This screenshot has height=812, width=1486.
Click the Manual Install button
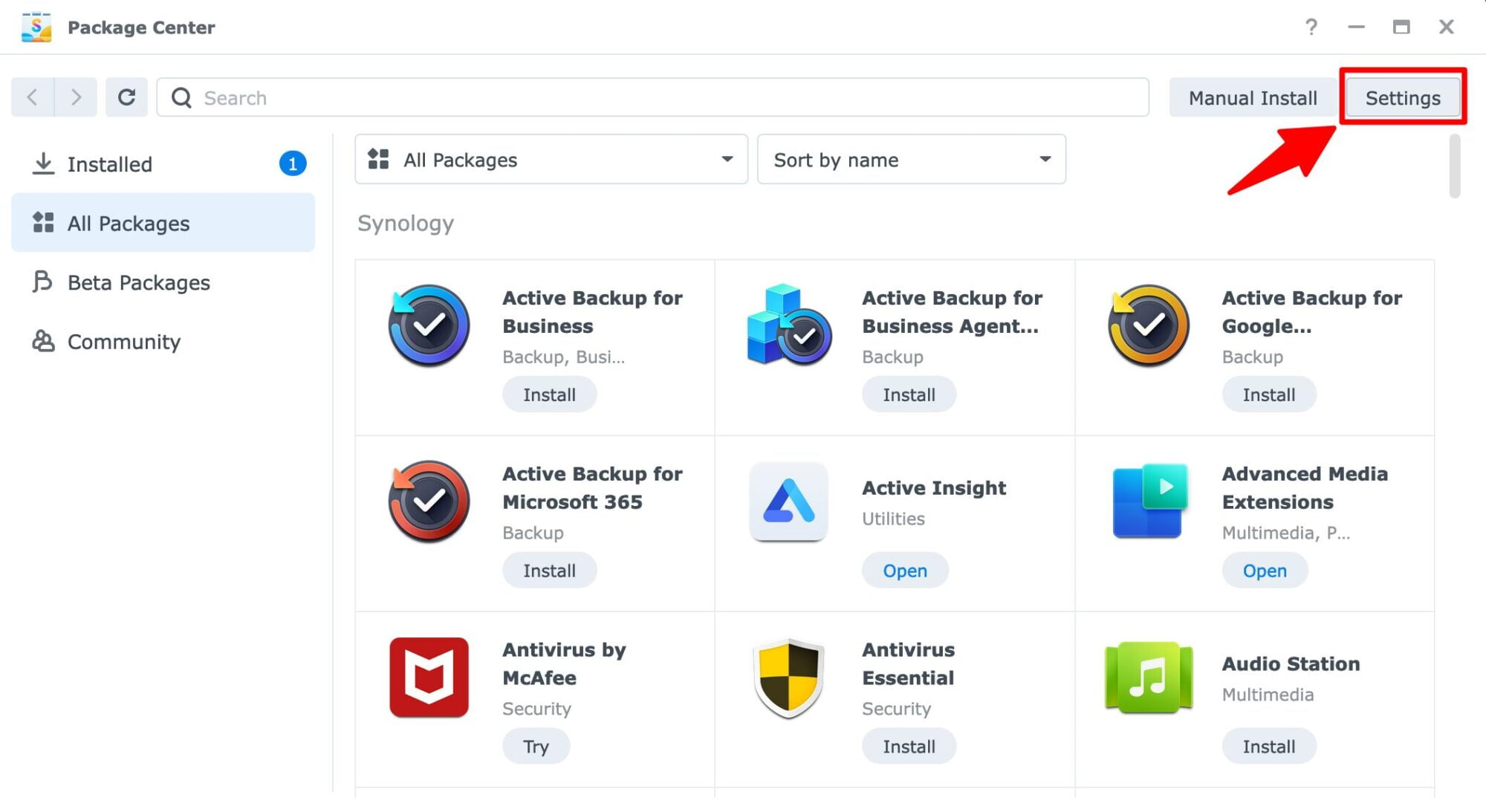pyautogui.click(x=1252, y=98)
